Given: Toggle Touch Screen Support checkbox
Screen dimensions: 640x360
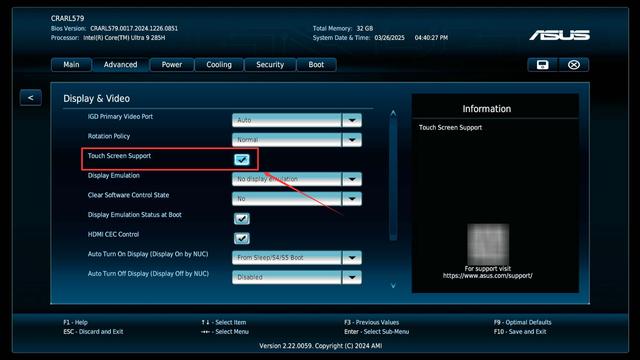Looking at the screenshot, I should click(242, 160).
